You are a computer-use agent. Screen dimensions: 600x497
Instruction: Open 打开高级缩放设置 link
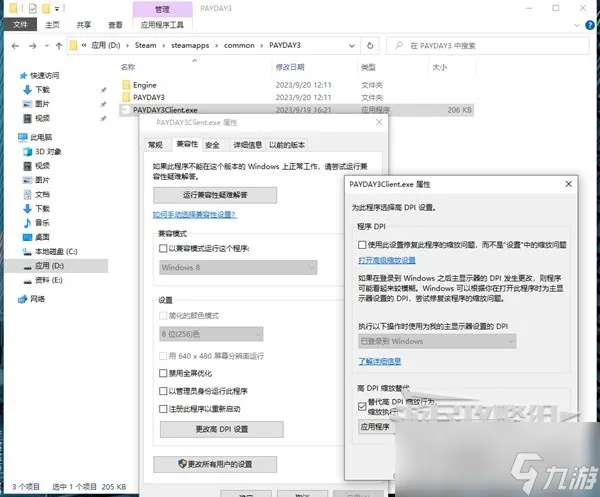click(x=387, y=260)
